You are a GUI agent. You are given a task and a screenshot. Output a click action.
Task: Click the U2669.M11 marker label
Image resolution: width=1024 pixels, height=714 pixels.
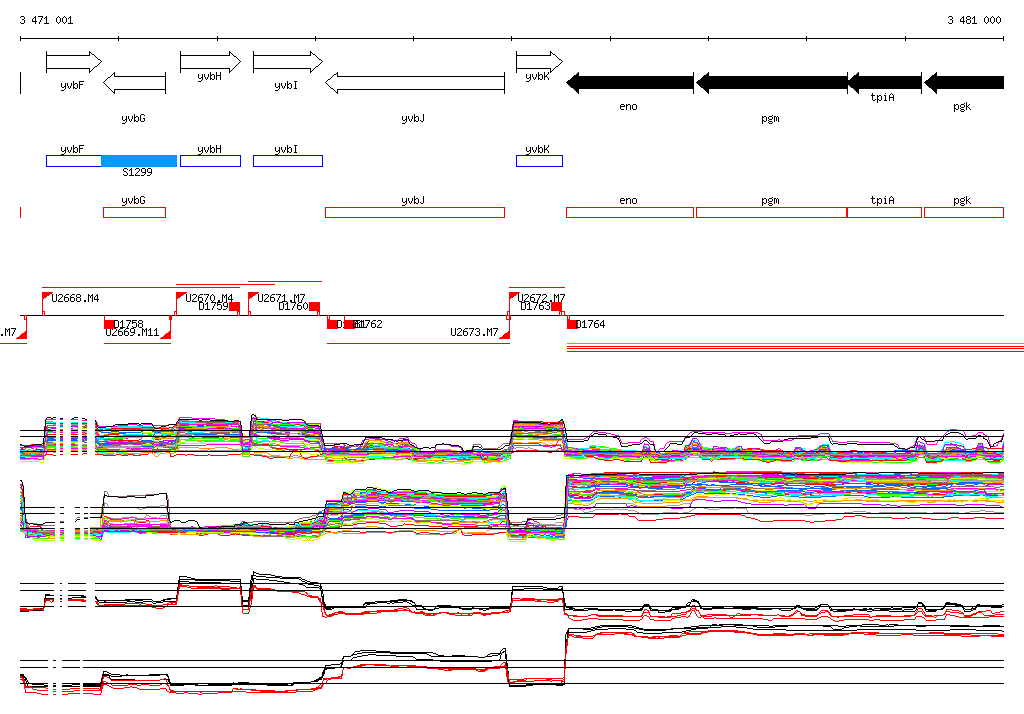(132, 333)
